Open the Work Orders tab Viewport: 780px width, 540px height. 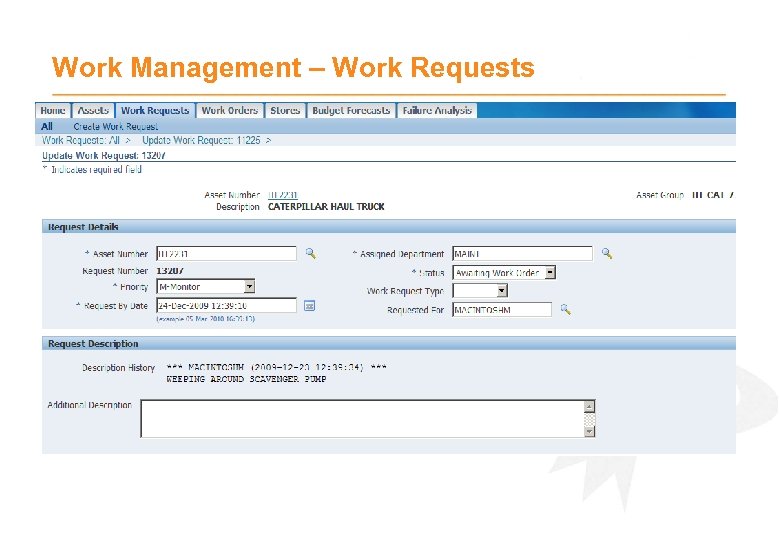230,110
